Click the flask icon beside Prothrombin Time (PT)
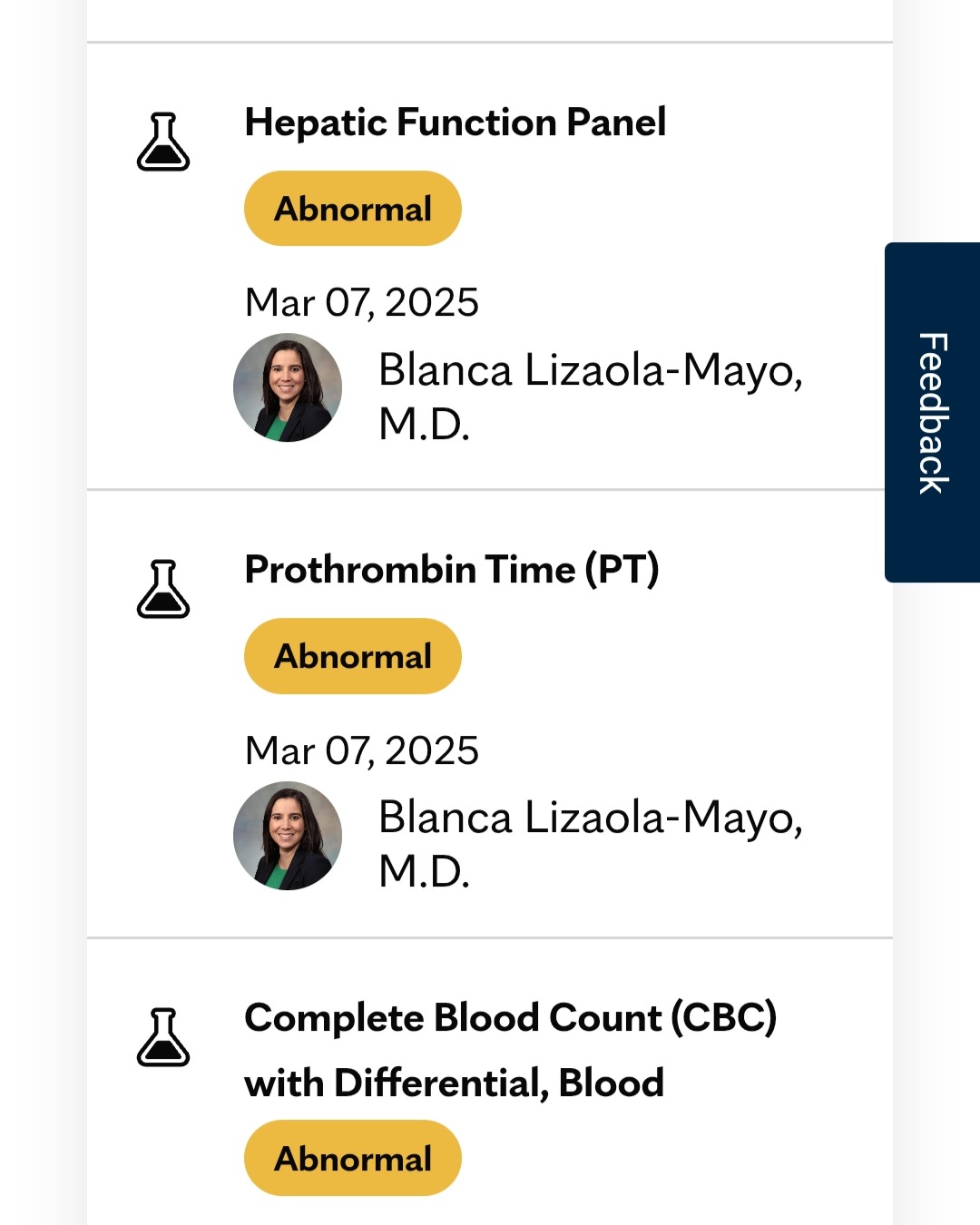The image size is (980, 1225). tap(163, 589)
